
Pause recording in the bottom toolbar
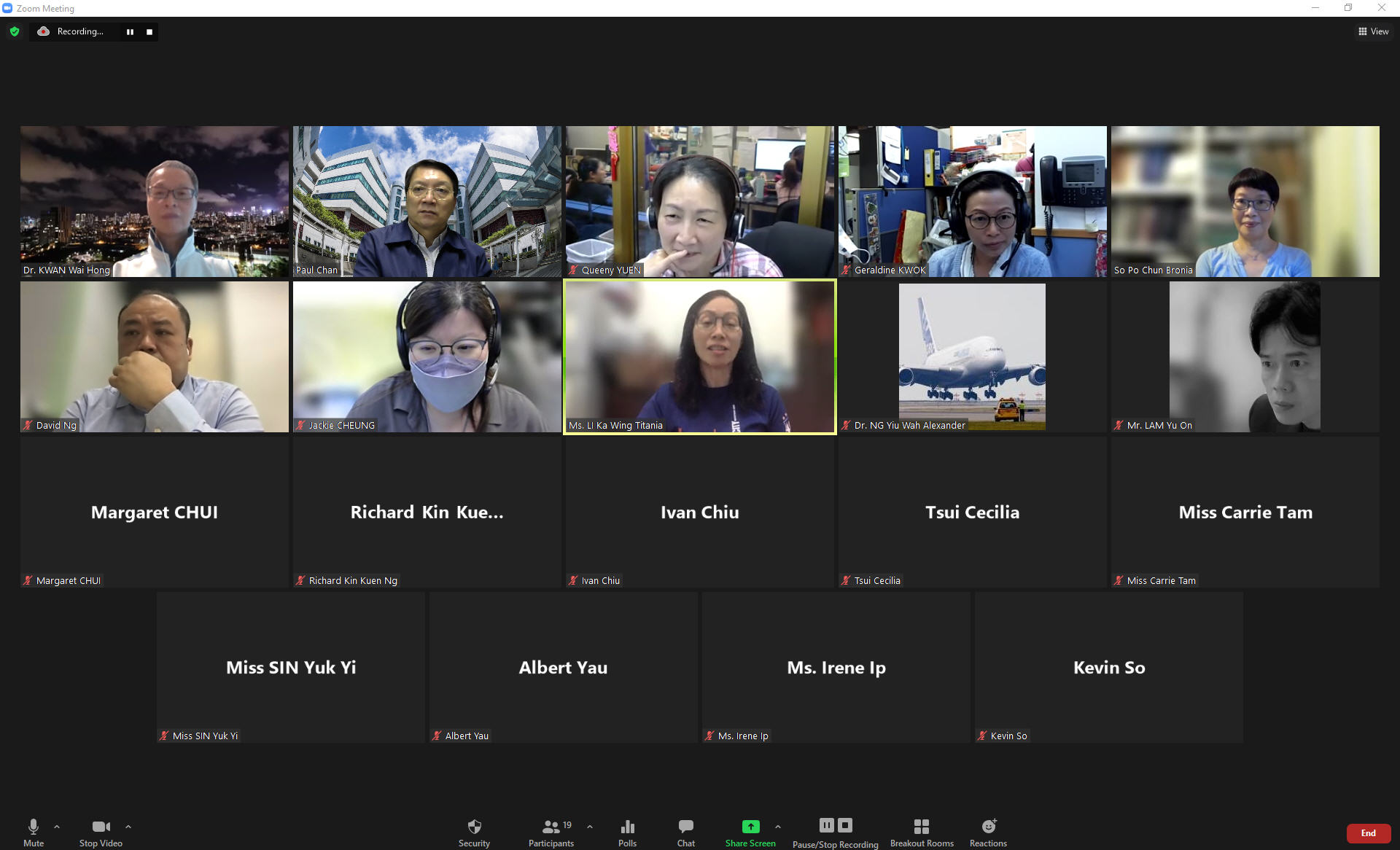826,825
